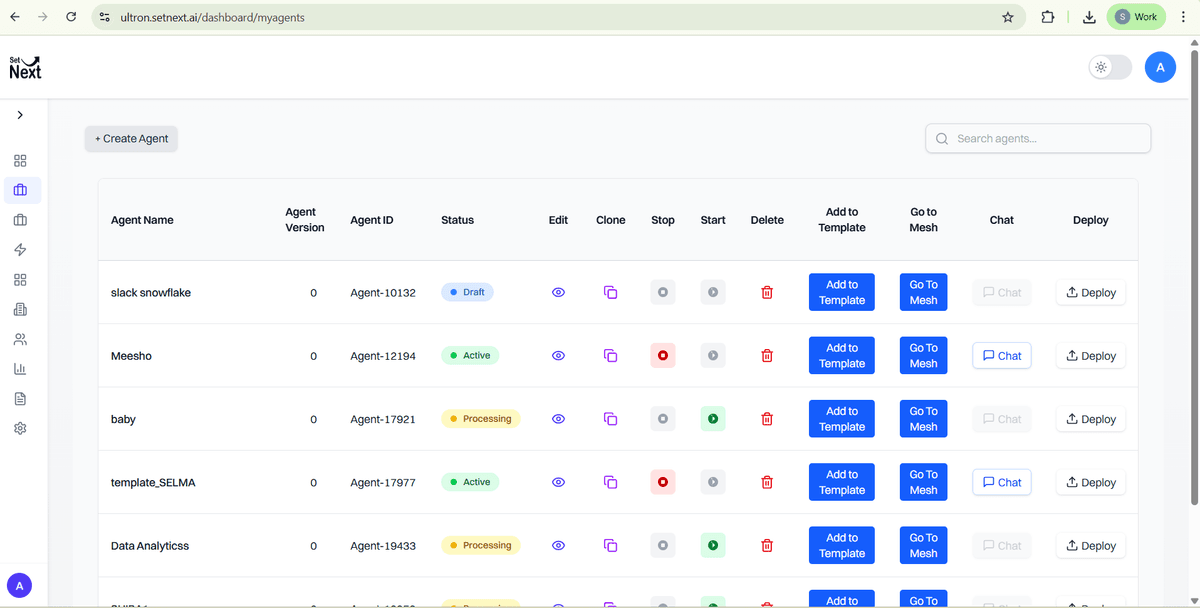This screenshot has height=608, width=1200.
Task: Click the Status column header
Action: [457, 220]
